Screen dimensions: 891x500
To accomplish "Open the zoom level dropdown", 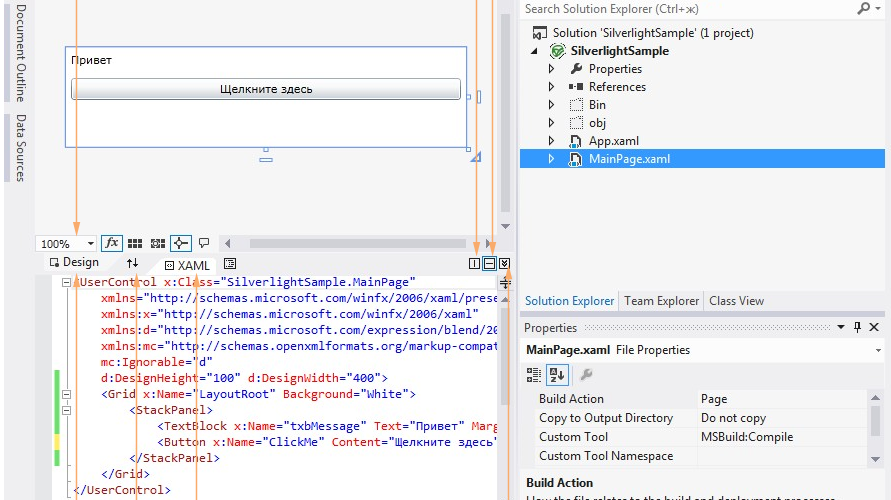I will click(x=91, y=244).
